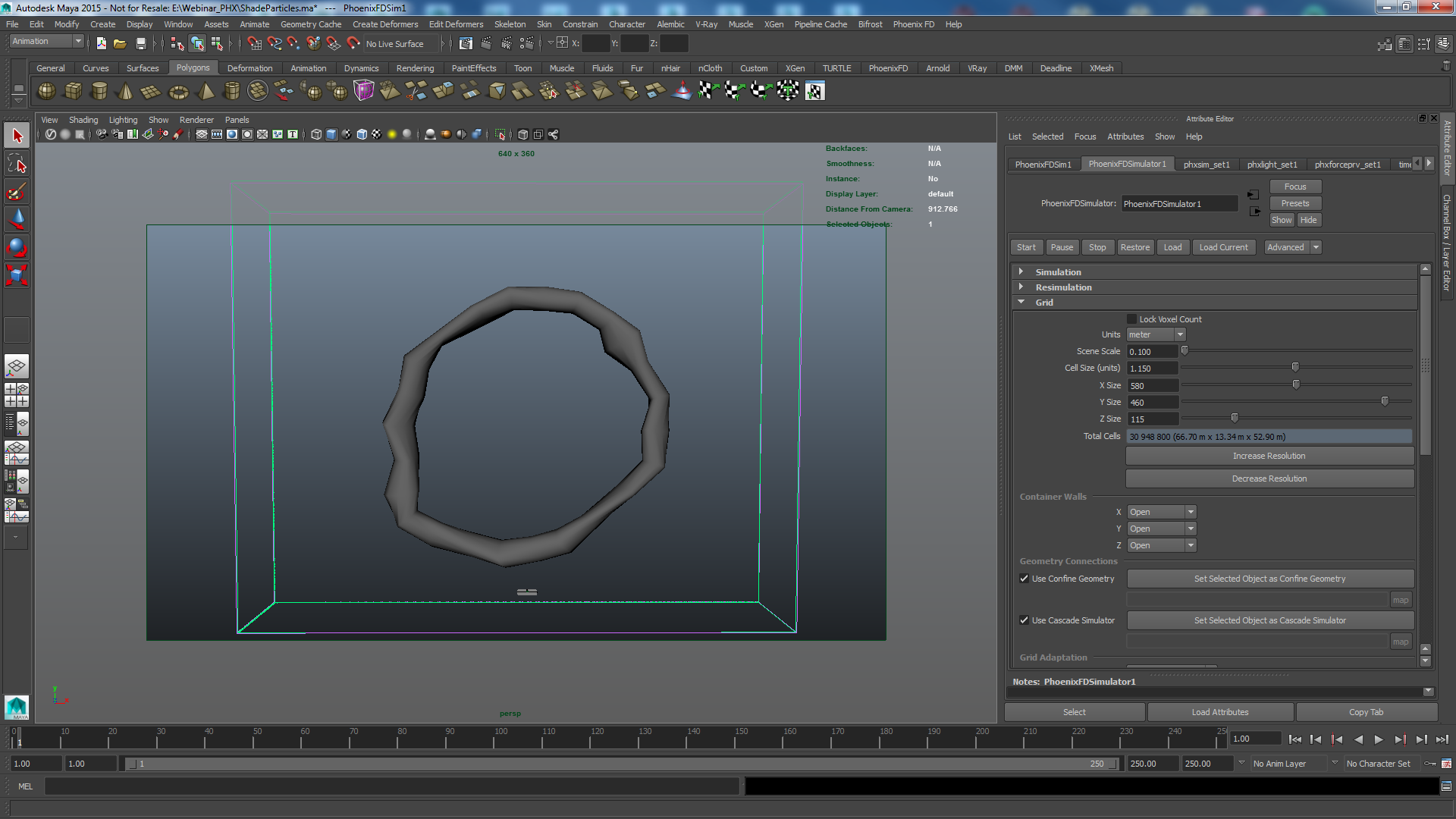This screenshot has width=1456, height=819.
Task: Create a polygon cube from the shelf
Action: pyautogui.click(x=73, y=92)
